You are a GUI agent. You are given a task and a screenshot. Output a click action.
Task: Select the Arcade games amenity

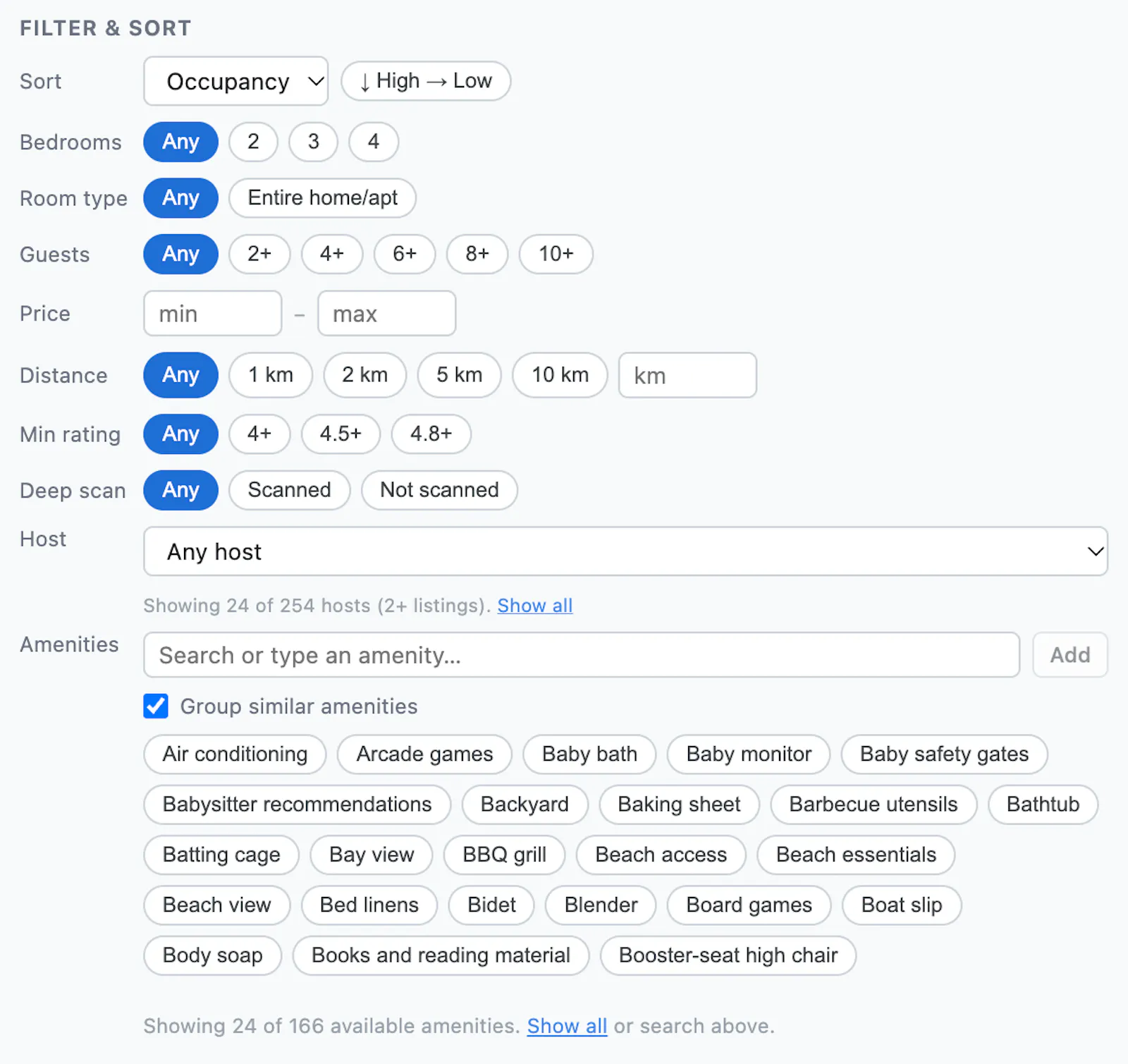(x=424, y=754)
